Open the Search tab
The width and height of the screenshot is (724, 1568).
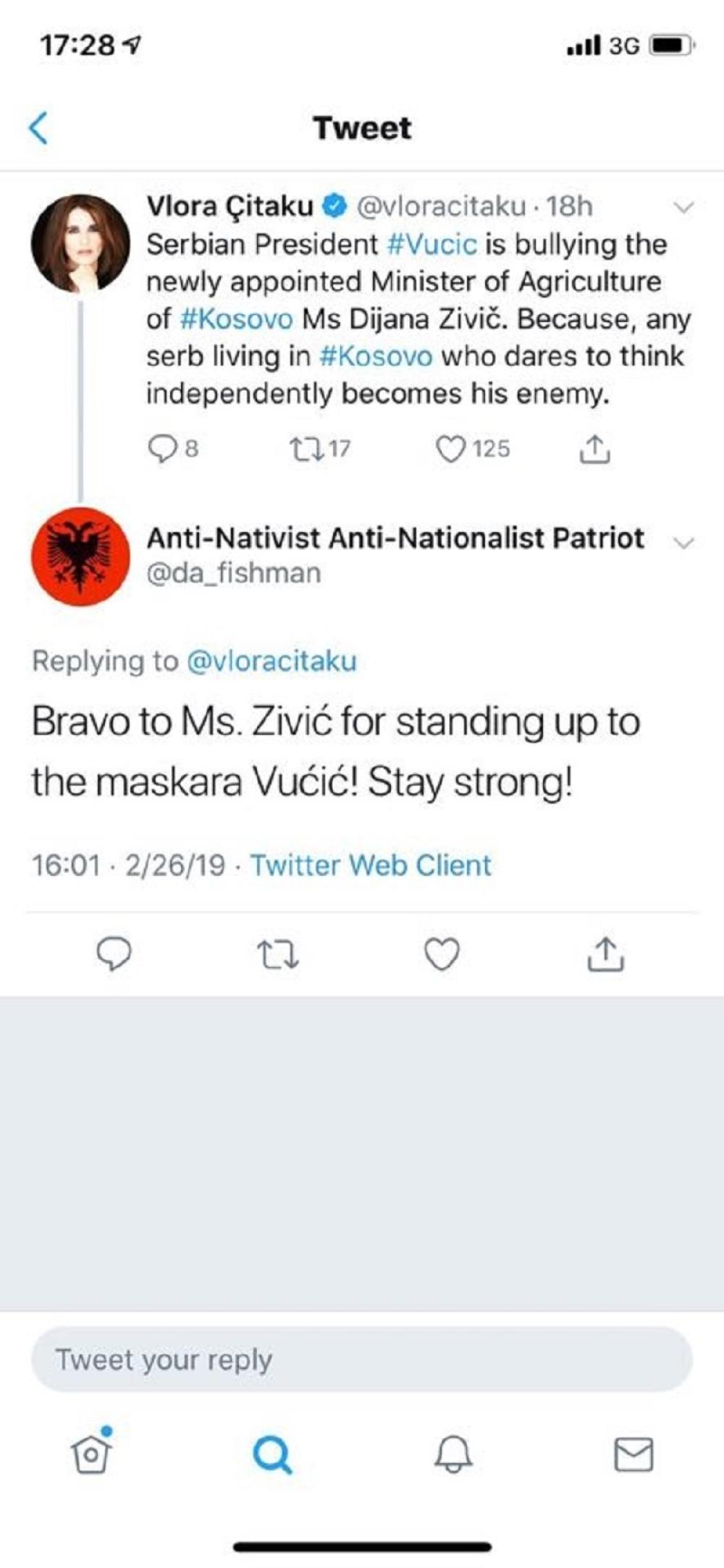pyautogui.click(x=272, y=1454)
